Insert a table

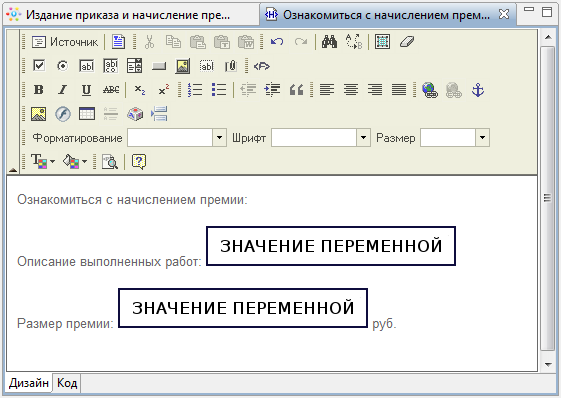(87, 114)
